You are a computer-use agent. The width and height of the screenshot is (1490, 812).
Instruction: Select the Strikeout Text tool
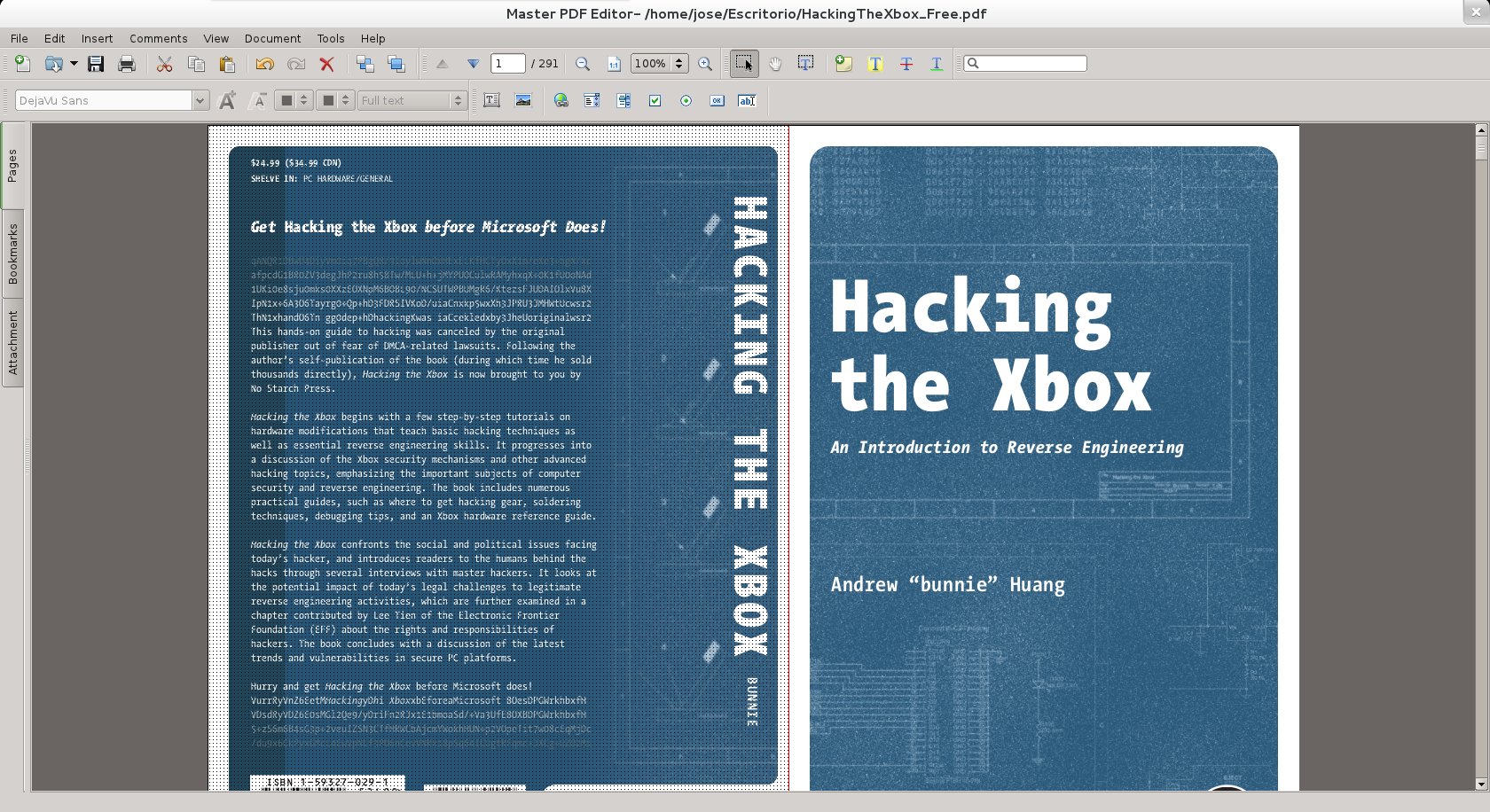[906, 64]
